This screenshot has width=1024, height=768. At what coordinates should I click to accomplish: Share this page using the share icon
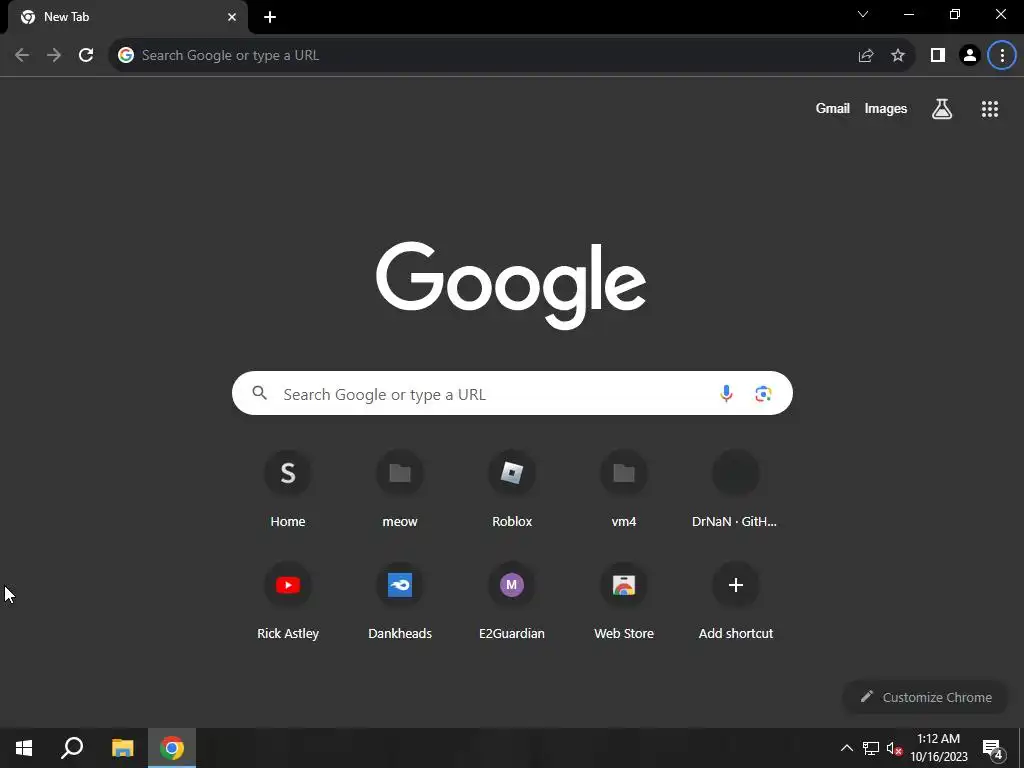click(866, 56)
